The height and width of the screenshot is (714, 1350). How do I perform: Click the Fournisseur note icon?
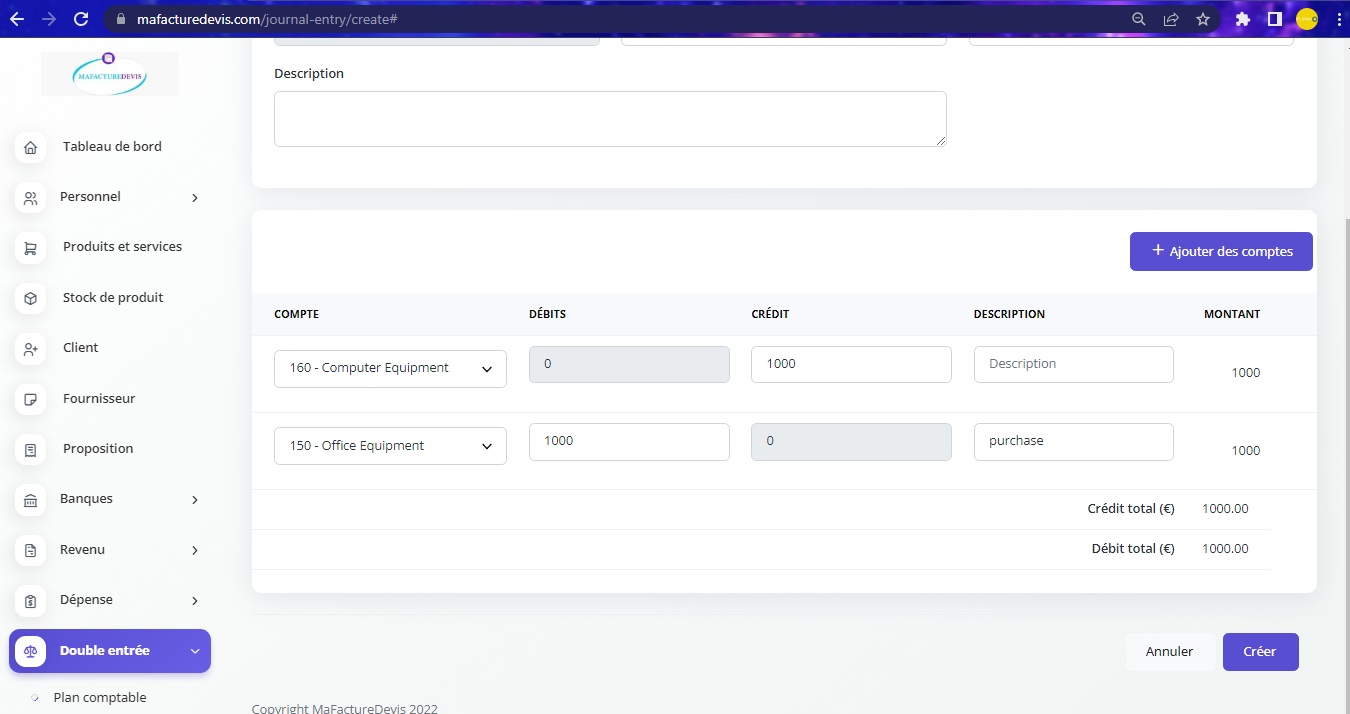30,399
